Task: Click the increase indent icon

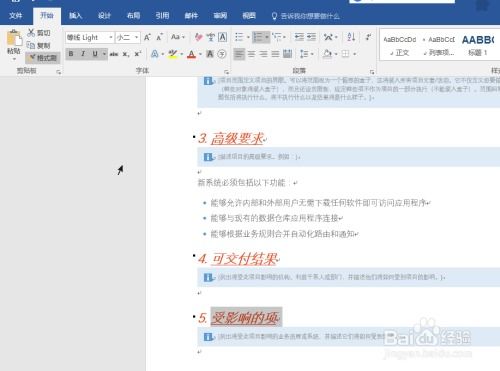Action: coord(311,37)
